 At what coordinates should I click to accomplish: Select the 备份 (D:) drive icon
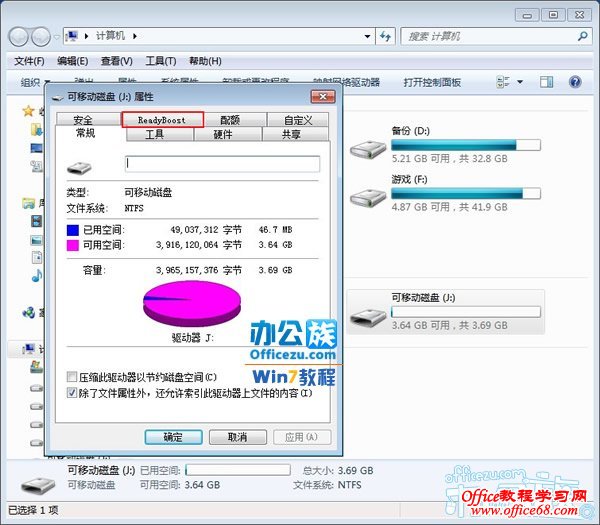368,150
